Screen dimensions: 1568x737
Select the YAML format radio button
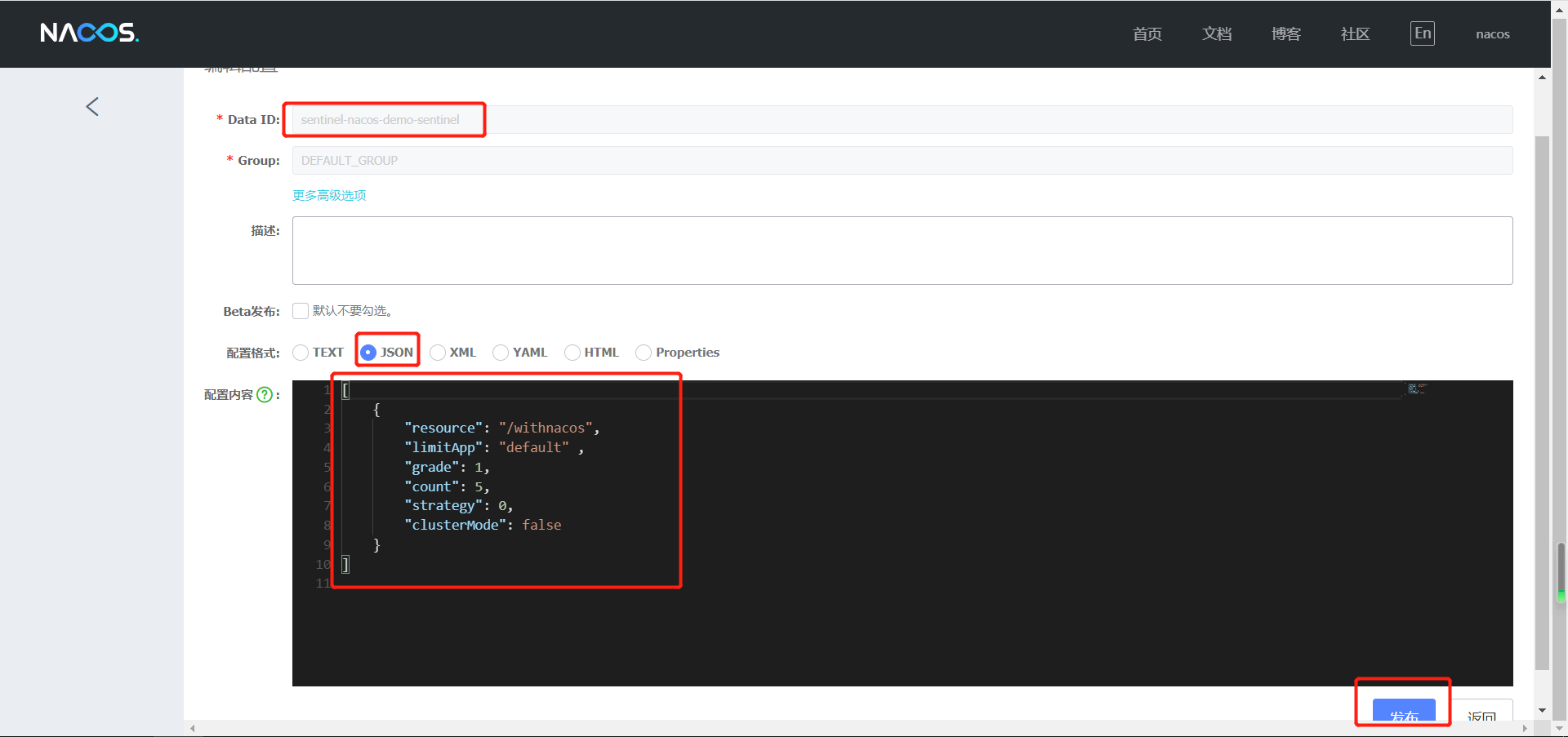click(501, 353)
